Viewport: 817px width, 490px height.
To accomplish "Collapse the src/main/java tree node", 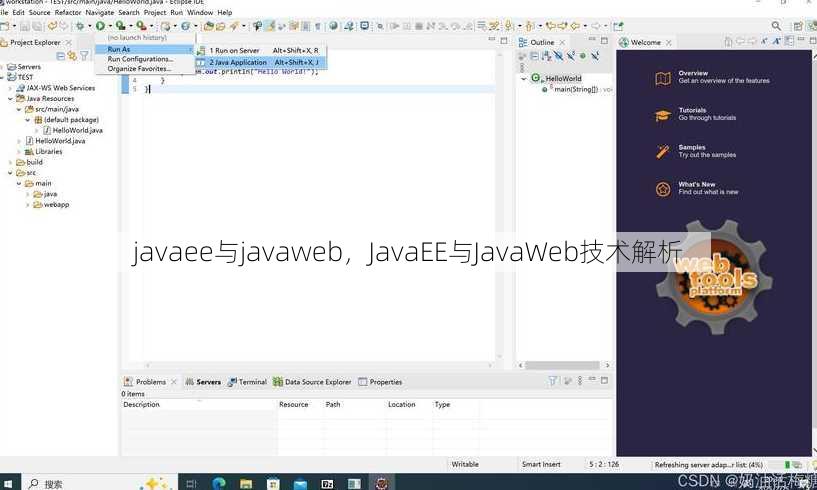I will pos(19,109).
